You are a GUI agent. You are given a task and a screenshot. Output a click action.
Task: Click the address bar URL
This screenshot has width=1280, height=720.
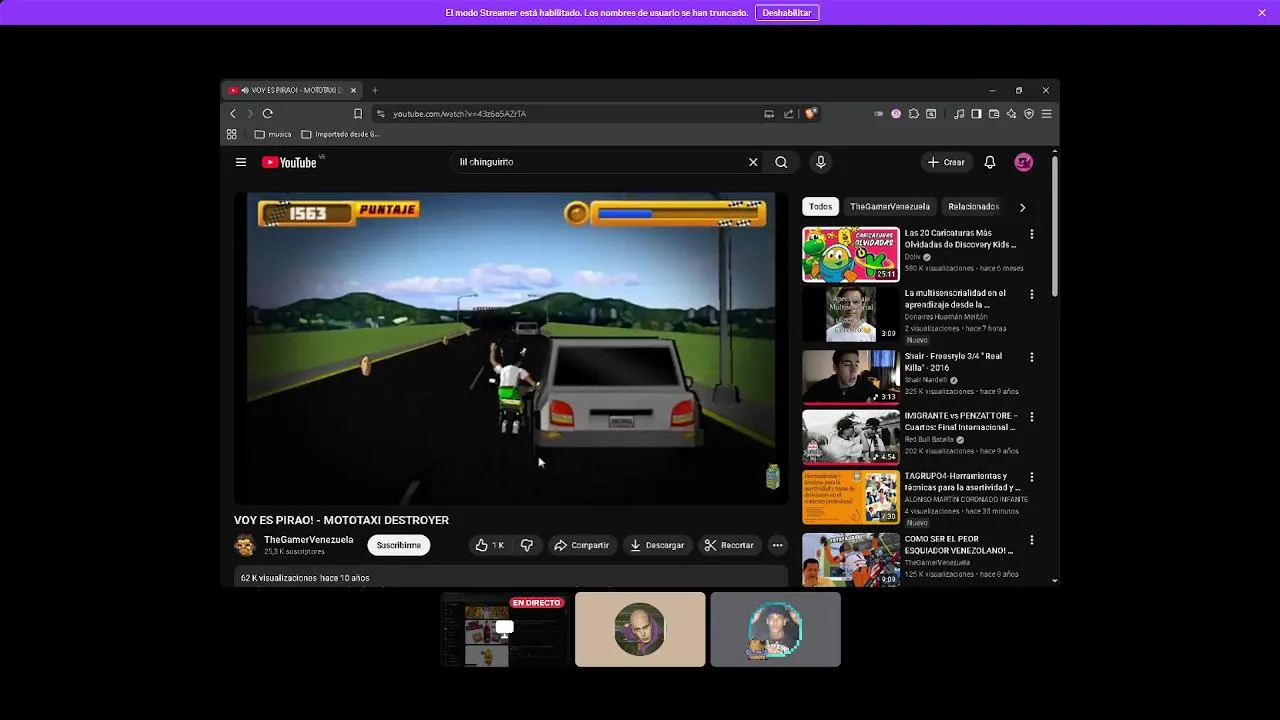coord(460,114)
